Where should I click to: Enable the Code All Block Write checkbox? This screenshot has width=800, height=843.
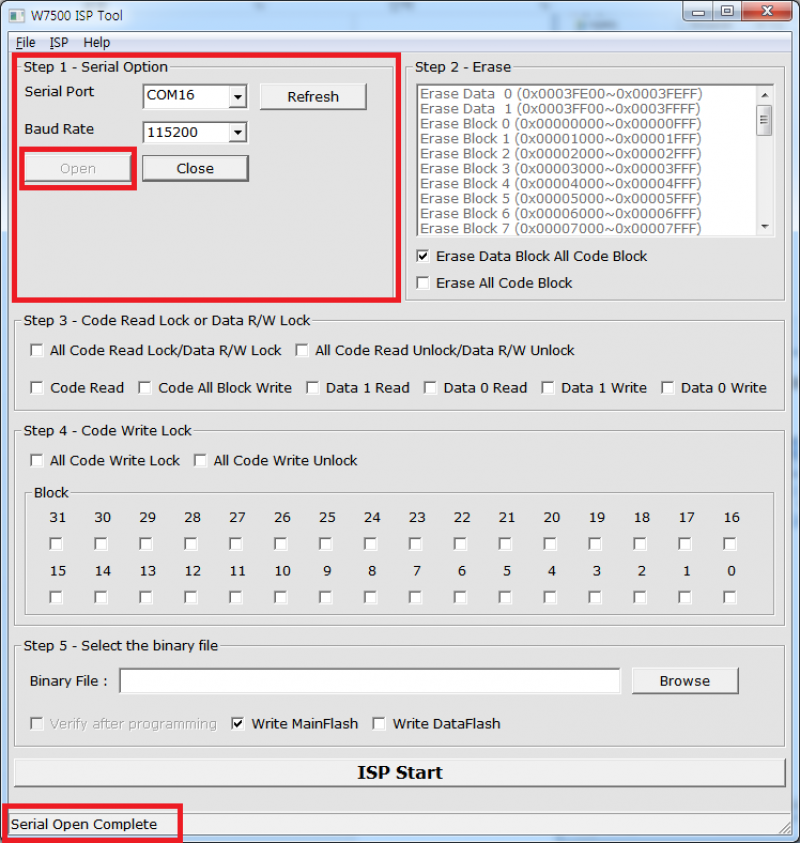tap(145, 388)
